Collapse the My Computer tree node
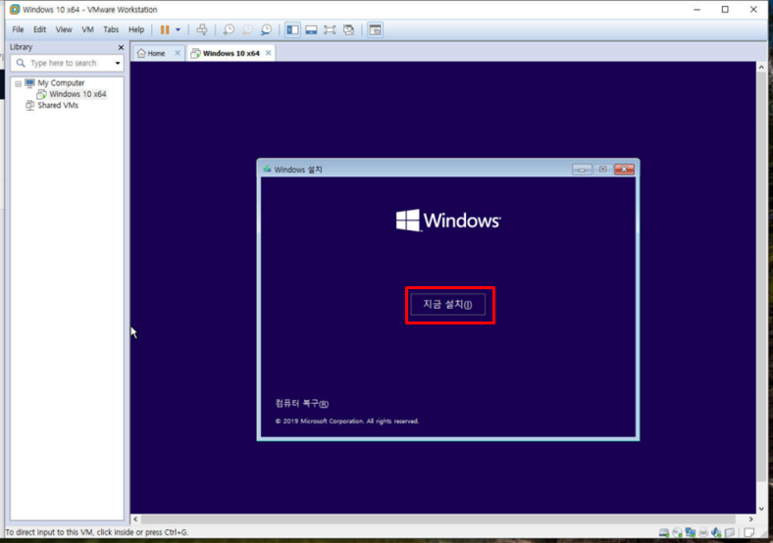 18,83
